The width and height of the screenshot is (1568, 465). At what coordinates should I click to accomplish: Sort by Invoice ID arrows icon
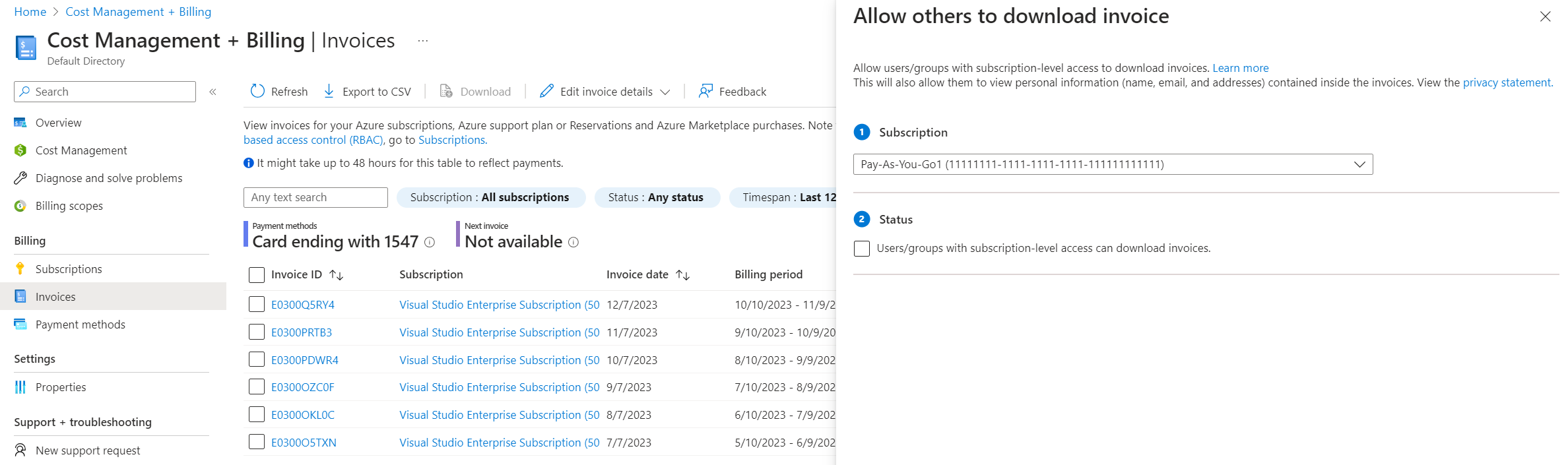click(x=337, y=275)
